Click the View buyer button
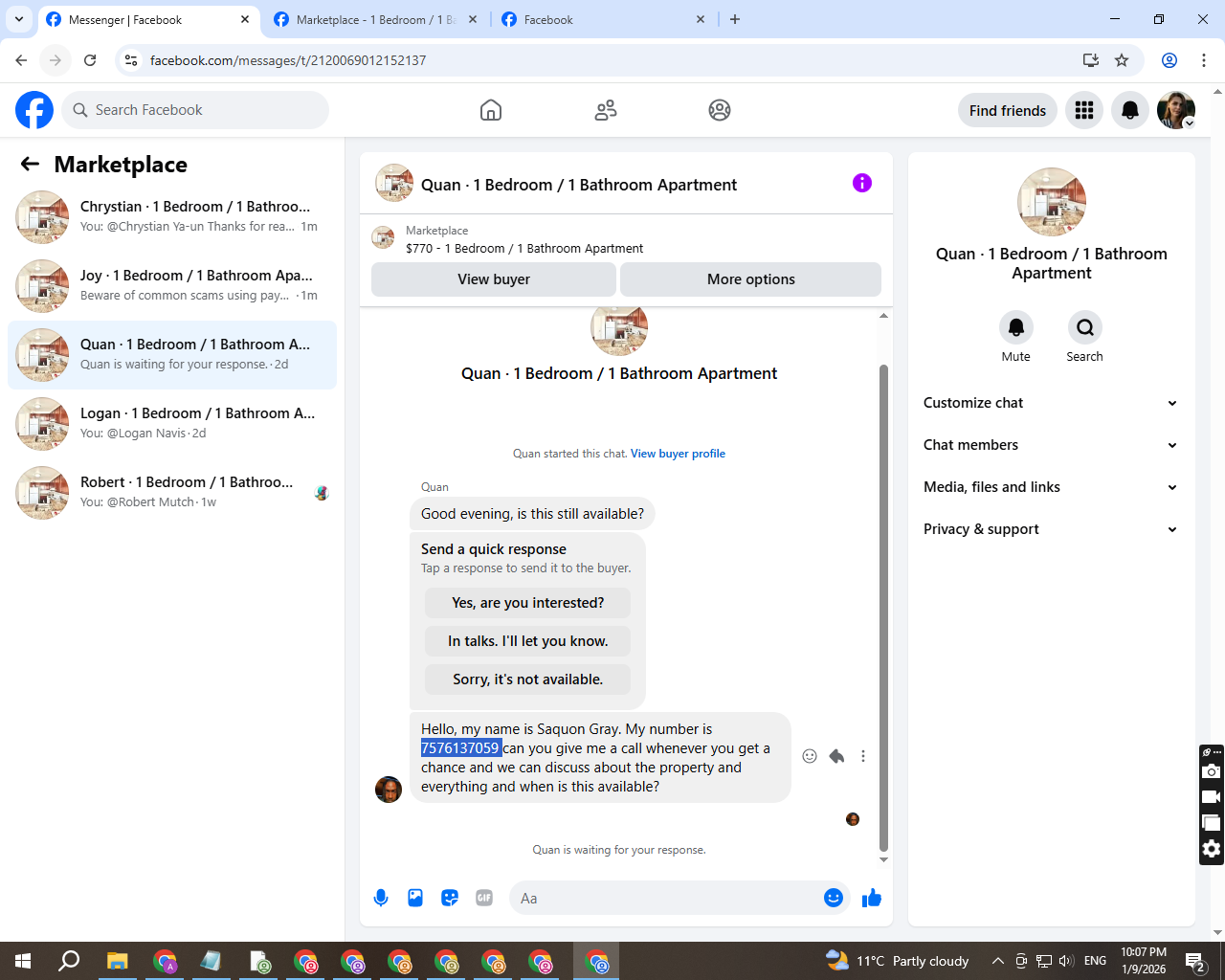 point(494,279)
